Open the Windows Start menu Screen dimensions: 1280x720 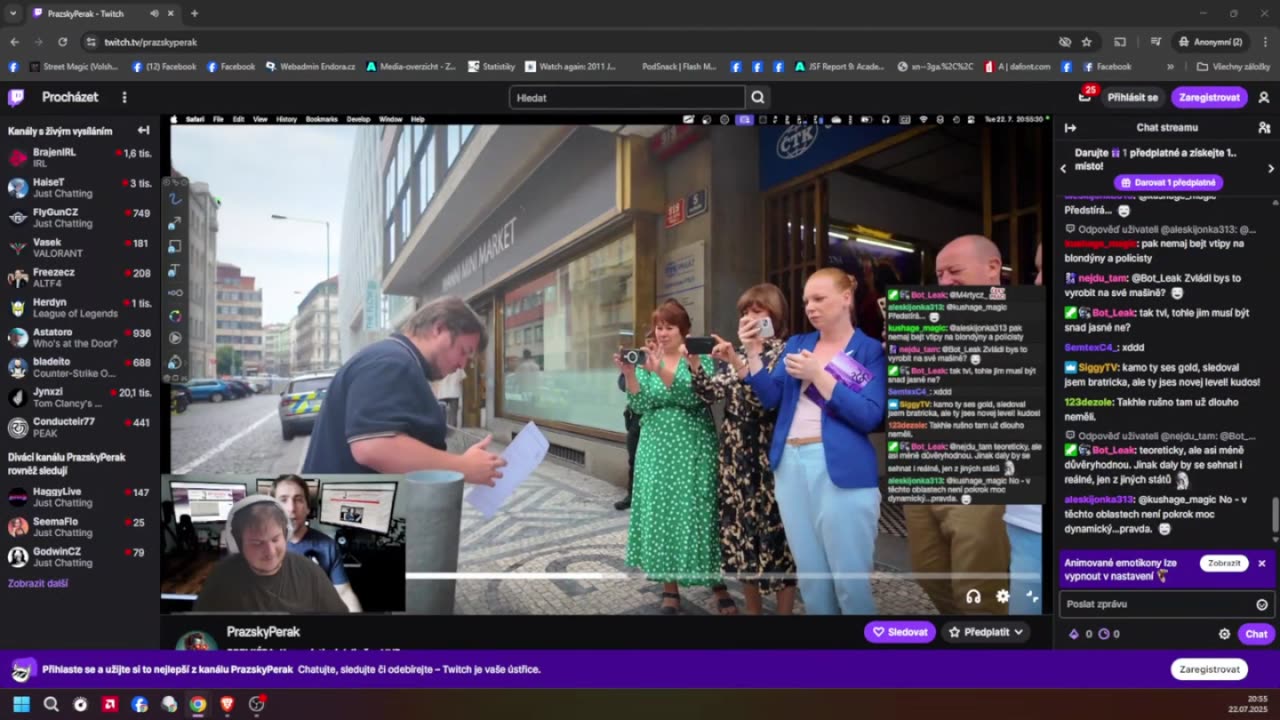point(21,704)
